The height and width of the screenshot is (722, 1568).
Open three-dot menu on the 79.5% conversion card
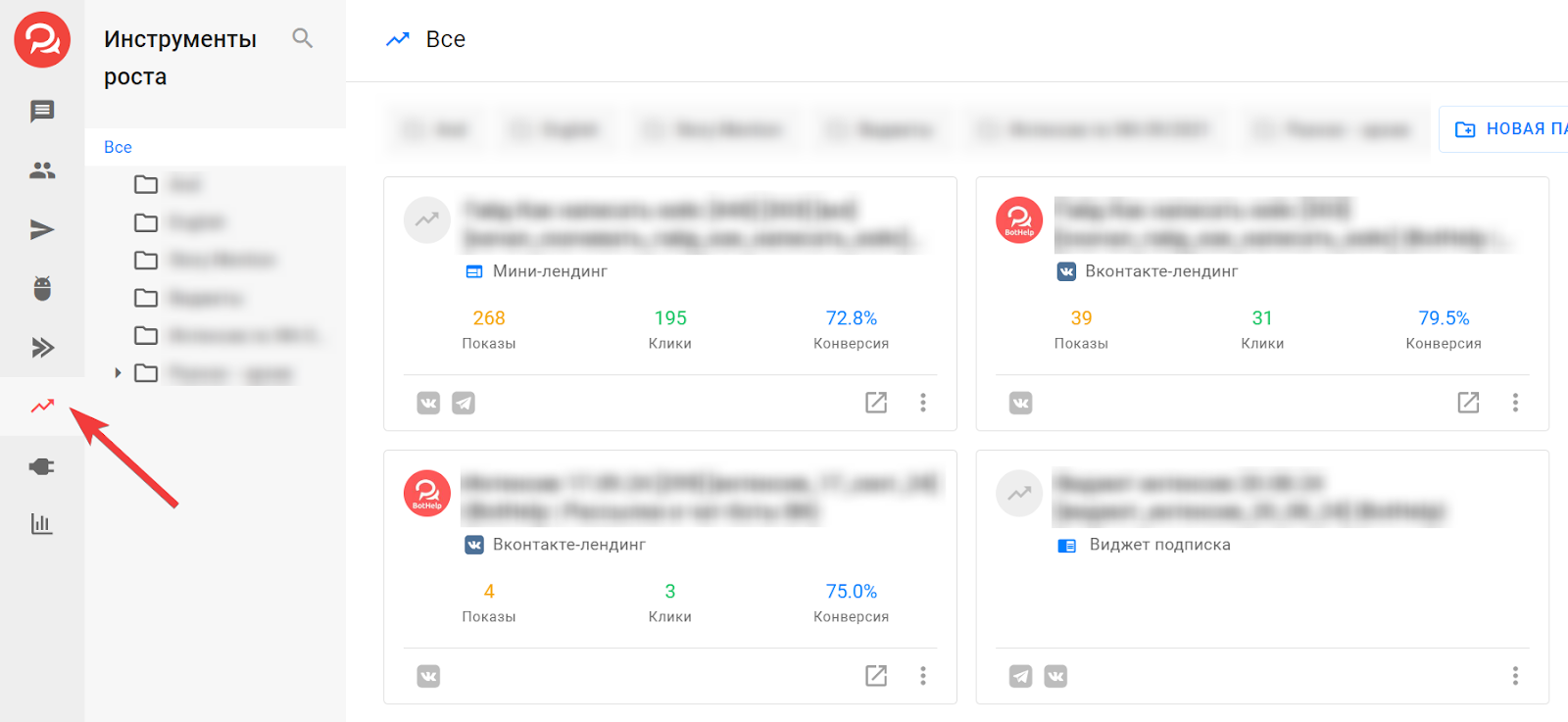click(1514, 403)
